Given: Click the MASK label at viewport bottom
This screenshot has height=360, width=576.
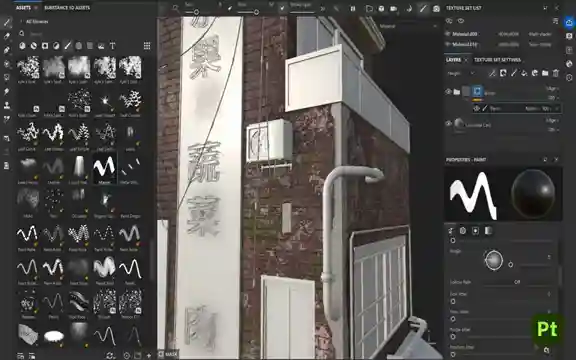Looking at the screenshot, I should pyautogui.click(x=171, y=354).
